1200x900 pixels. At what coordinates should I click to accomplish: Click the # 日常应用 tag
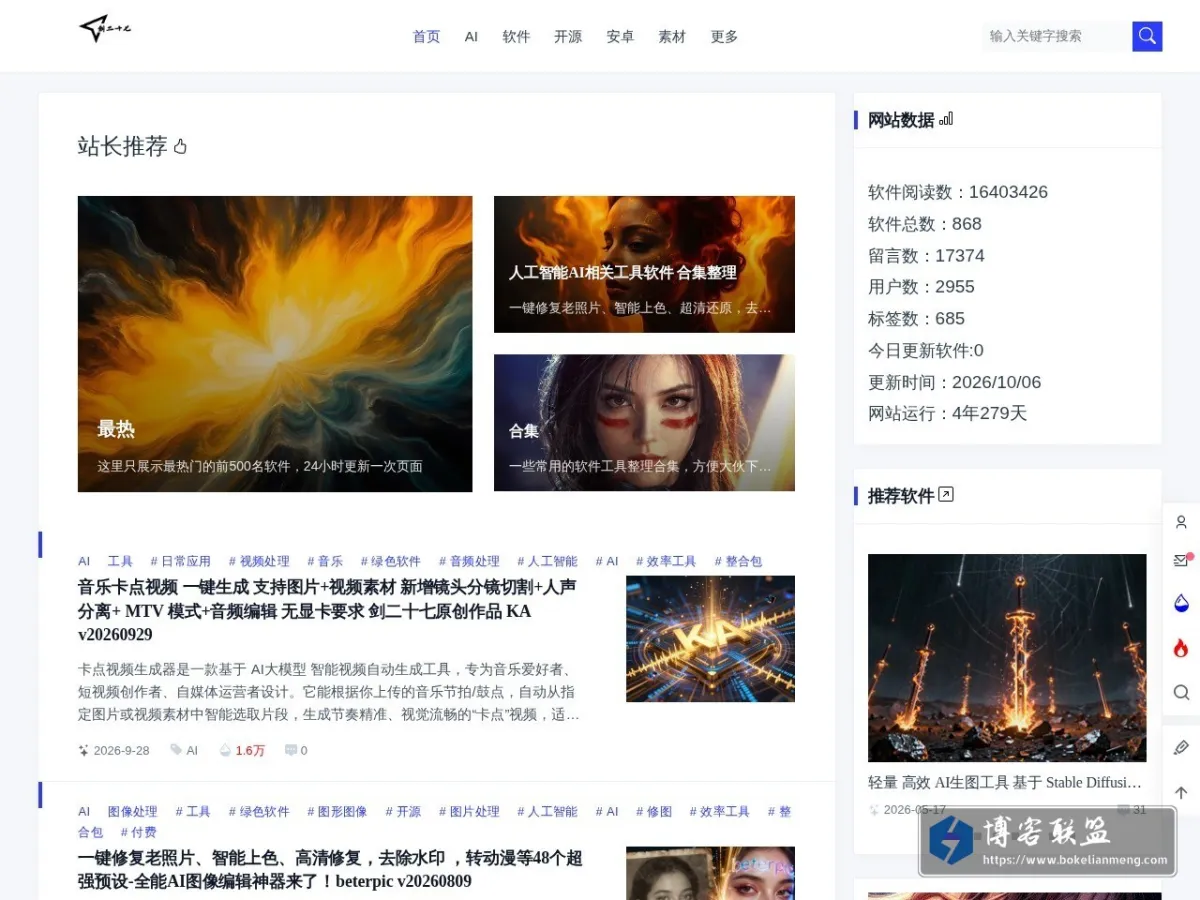point(180,561)
